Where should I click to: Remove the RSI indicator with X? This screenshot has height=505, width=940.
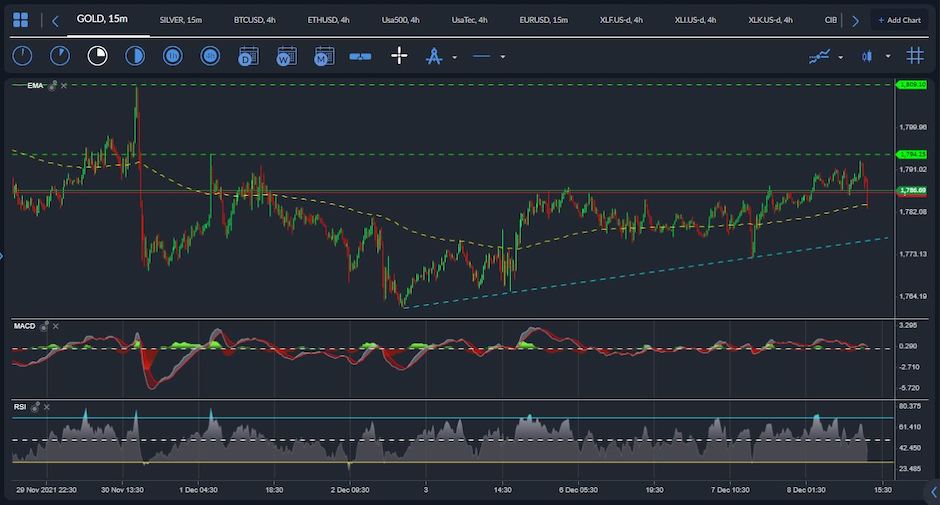click(x=47, y=407)
